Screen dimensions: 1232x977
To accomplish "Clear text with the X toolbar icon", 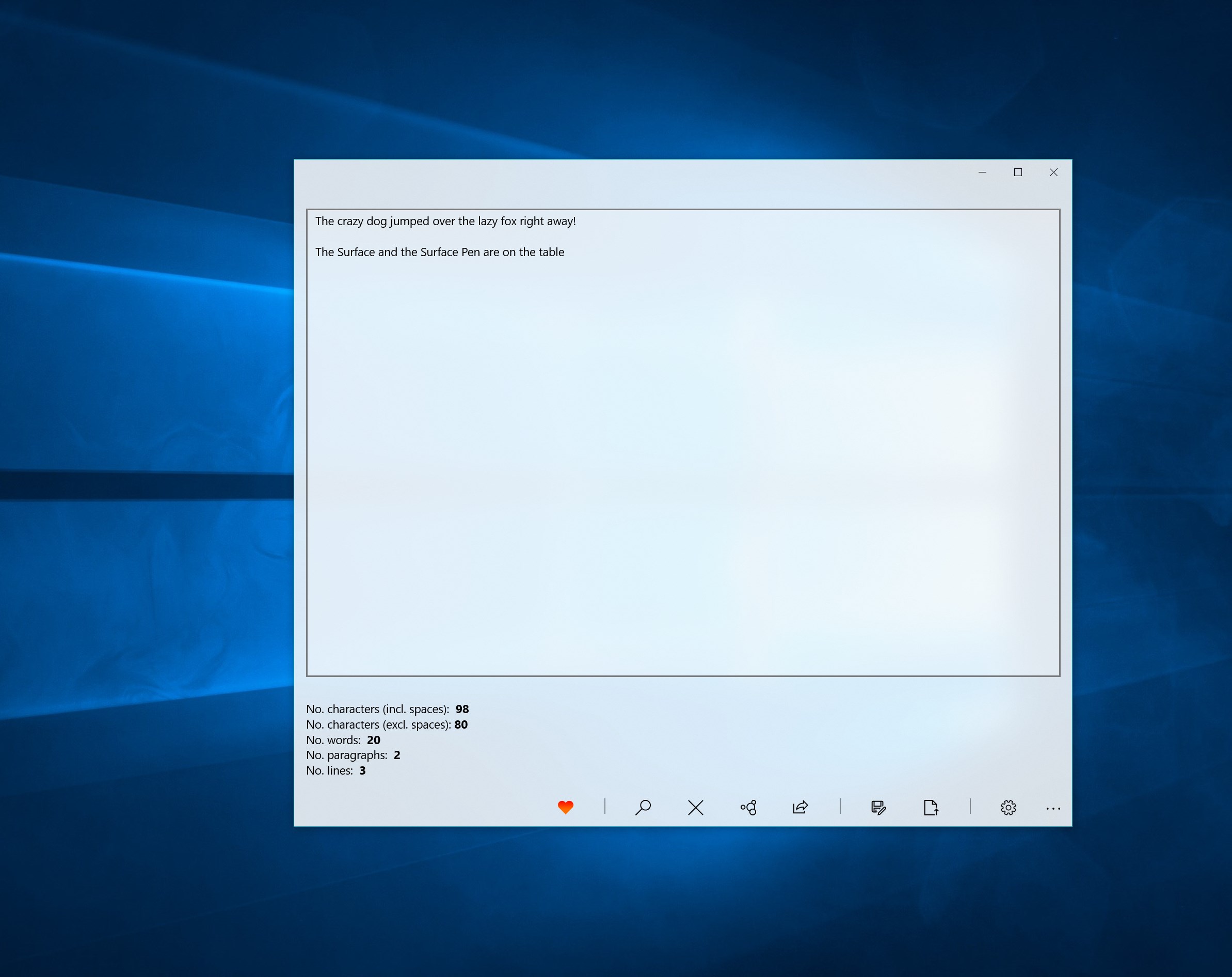I will [695, 807].
